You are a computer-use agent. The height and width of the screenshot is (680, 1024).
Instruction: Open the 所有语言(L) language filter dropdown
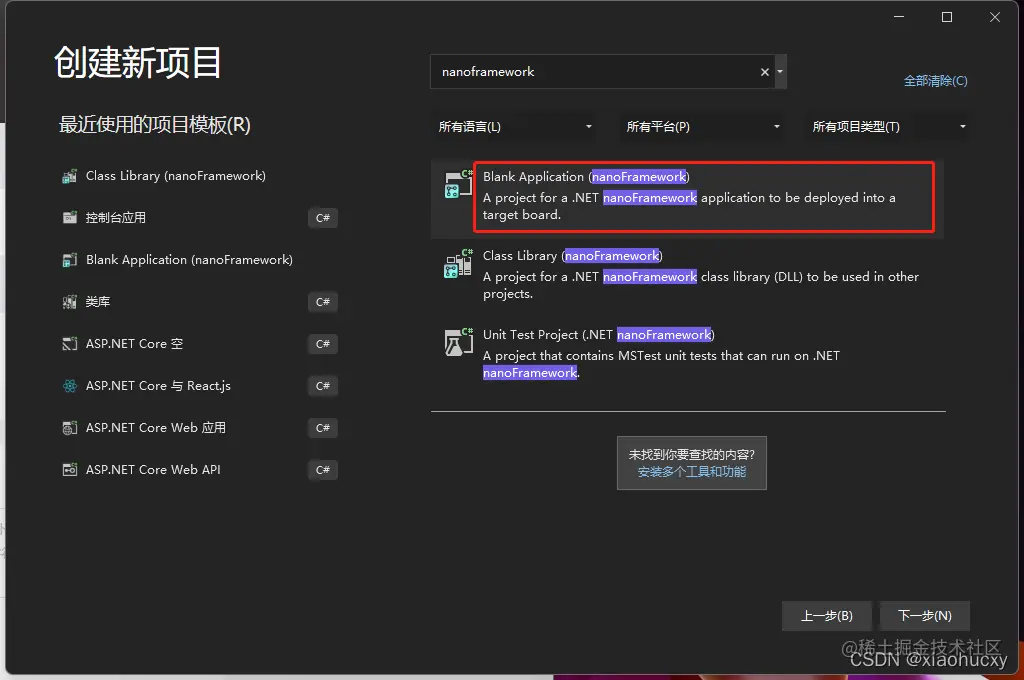pos(515,127)
